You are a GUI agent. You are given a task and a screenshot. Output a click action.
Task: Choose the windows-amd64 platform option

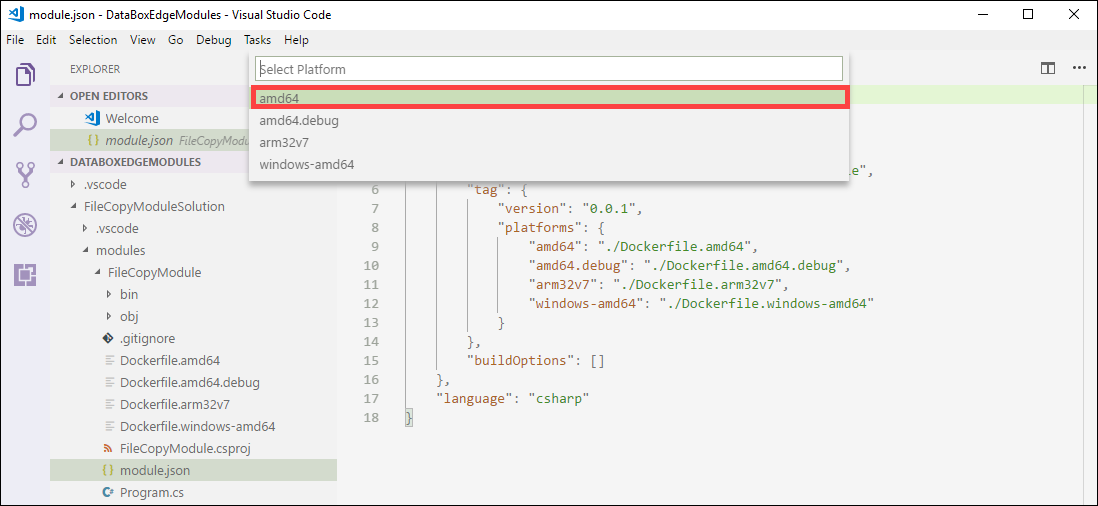[549, 164]
